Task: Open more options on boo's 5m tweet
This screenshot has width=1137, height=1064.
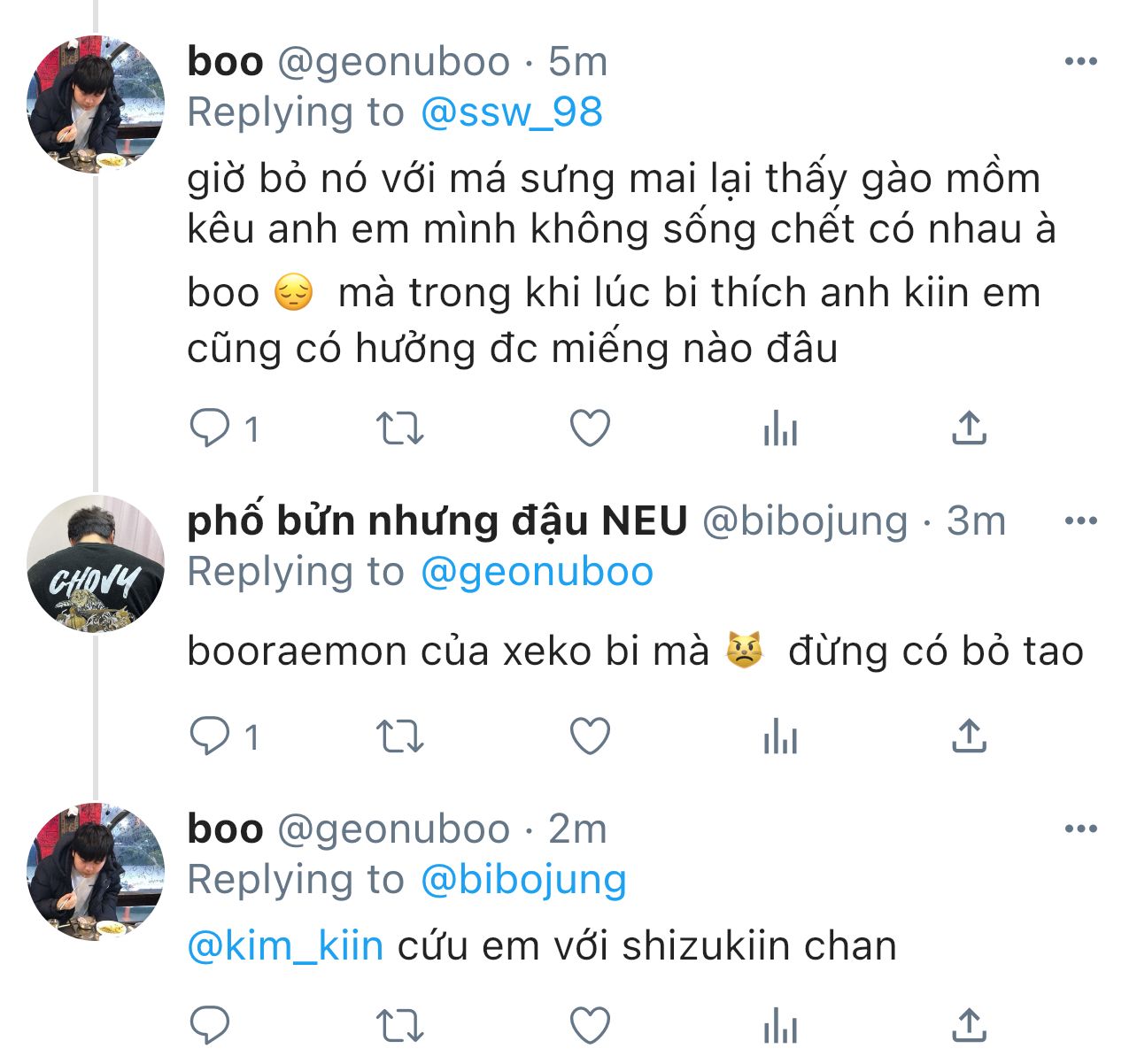Action: click(x=1081, y=61)
